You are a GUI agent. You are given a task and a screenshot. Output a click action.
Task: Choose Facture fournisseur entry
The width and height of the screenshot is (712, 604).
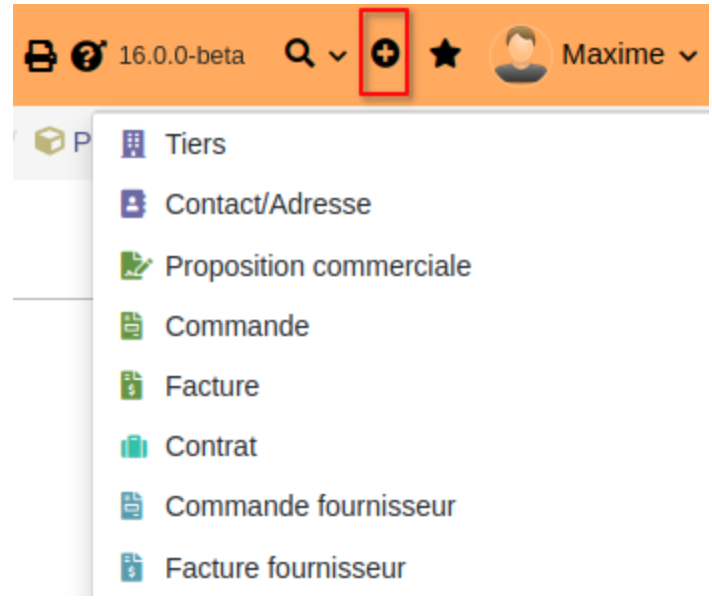pyautogui.click(x=285, y=568)
